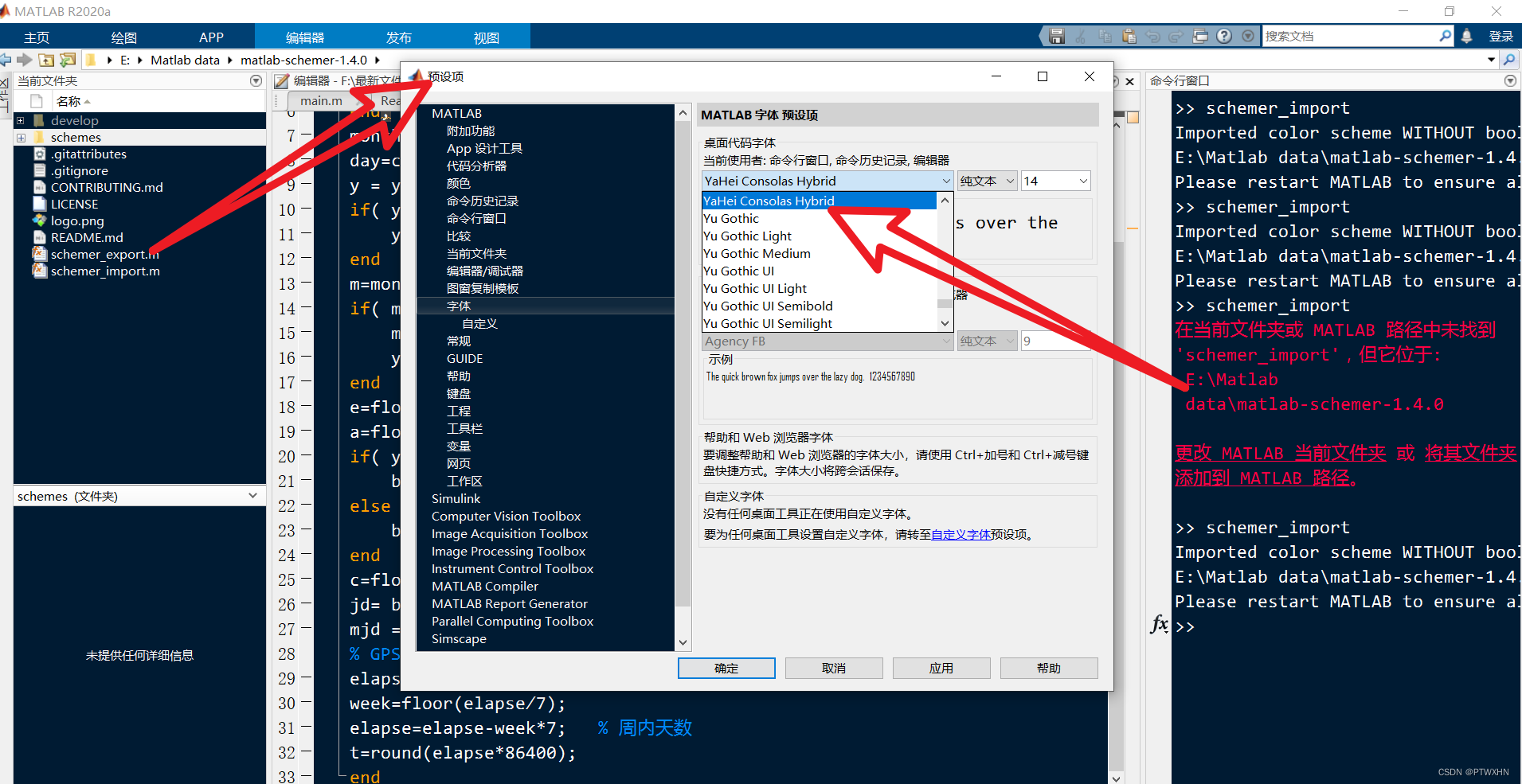
Task: Open the Command Window panel actions menu
Action: pyautogui.click(x=1510, y=80)
